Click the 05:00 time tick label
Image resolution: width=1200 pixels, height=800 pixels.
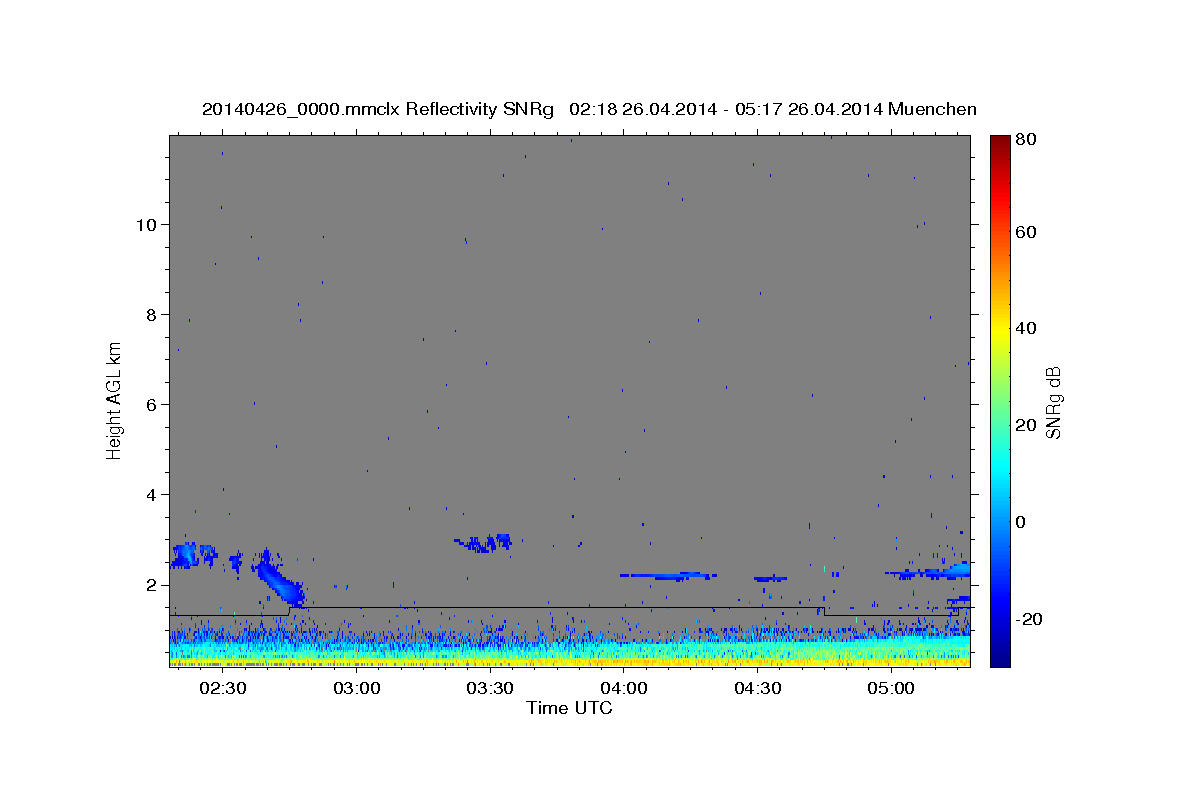pyautogui.click(x=891, y=689)
